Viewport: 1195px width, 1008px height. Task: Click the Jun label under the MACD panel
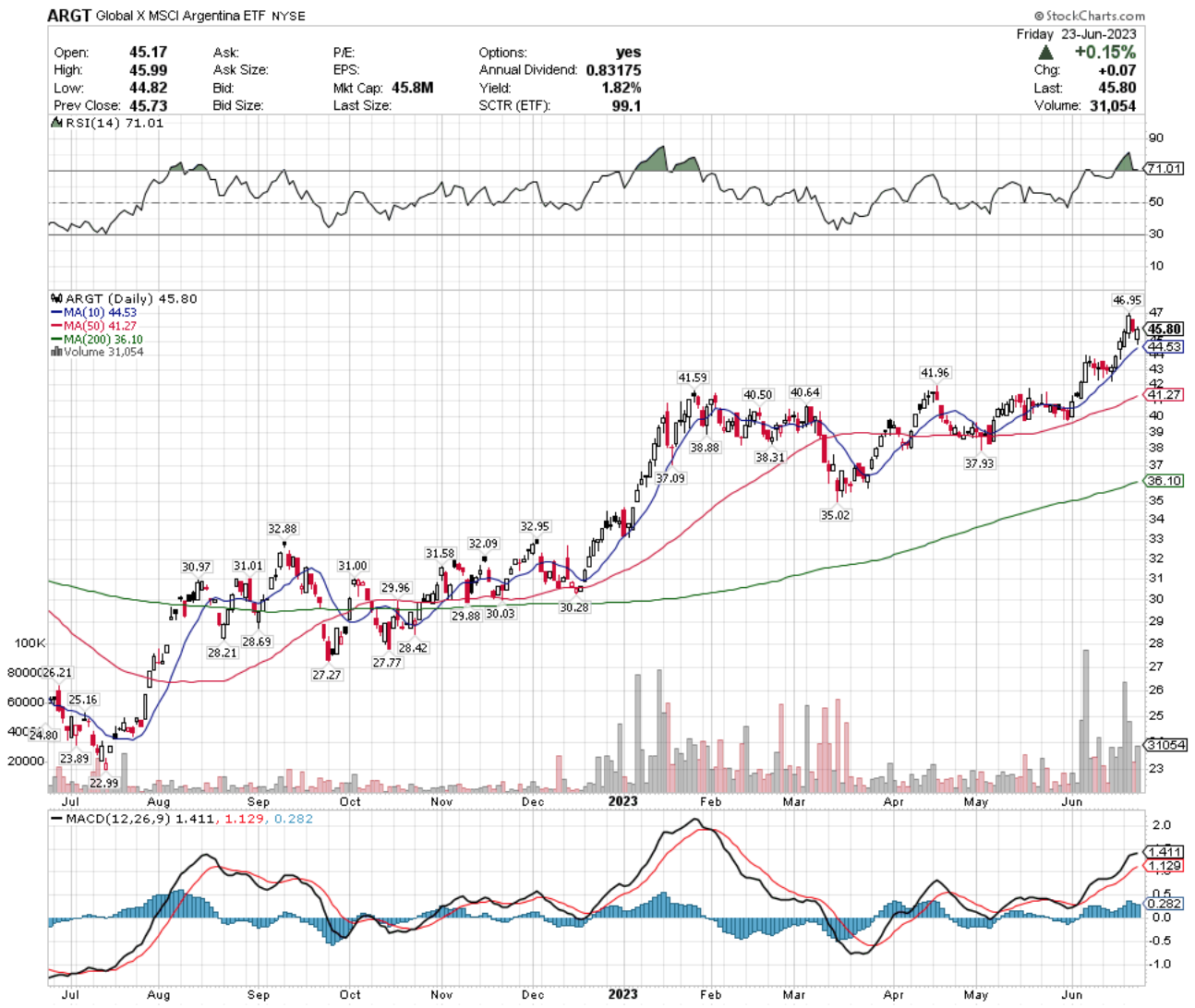(1070, 995)
